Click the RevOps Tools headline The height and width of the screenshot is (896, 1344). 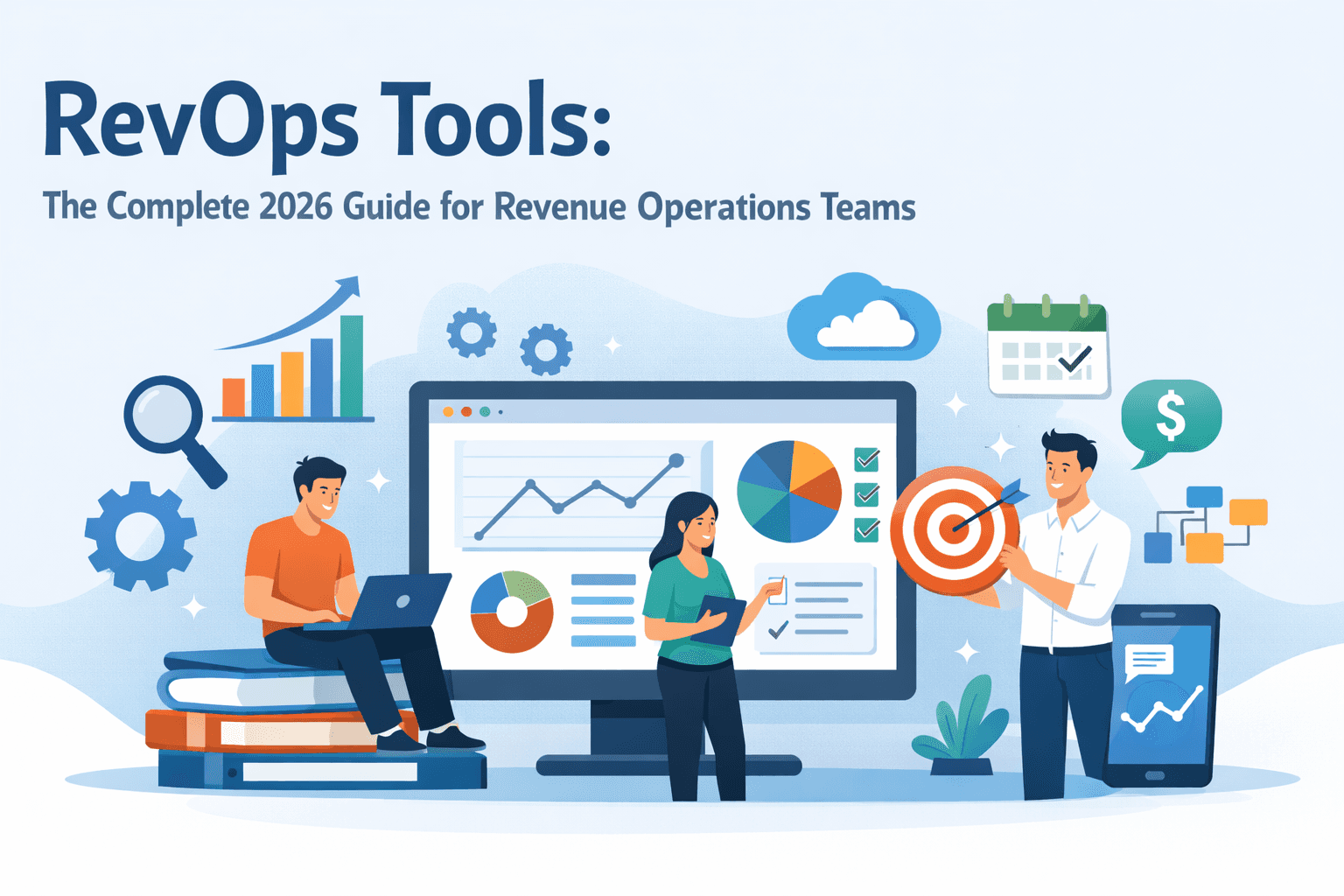324,122
